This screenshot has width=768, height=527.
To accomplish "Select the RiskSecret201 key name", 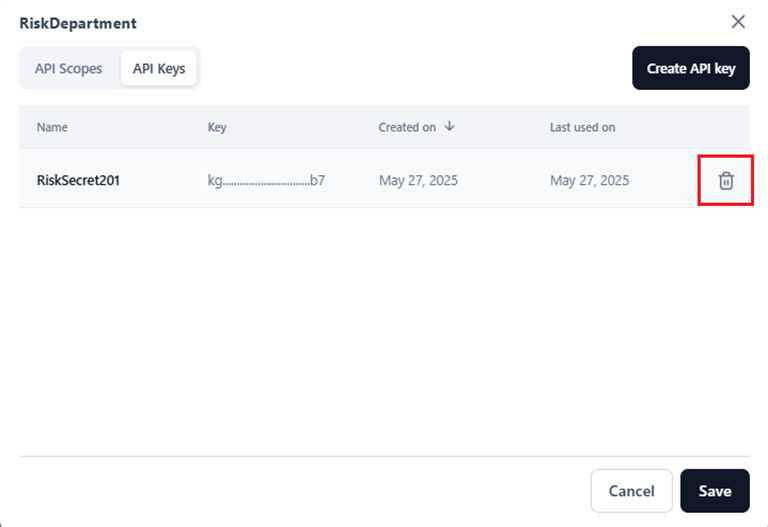I will point(78,181).
